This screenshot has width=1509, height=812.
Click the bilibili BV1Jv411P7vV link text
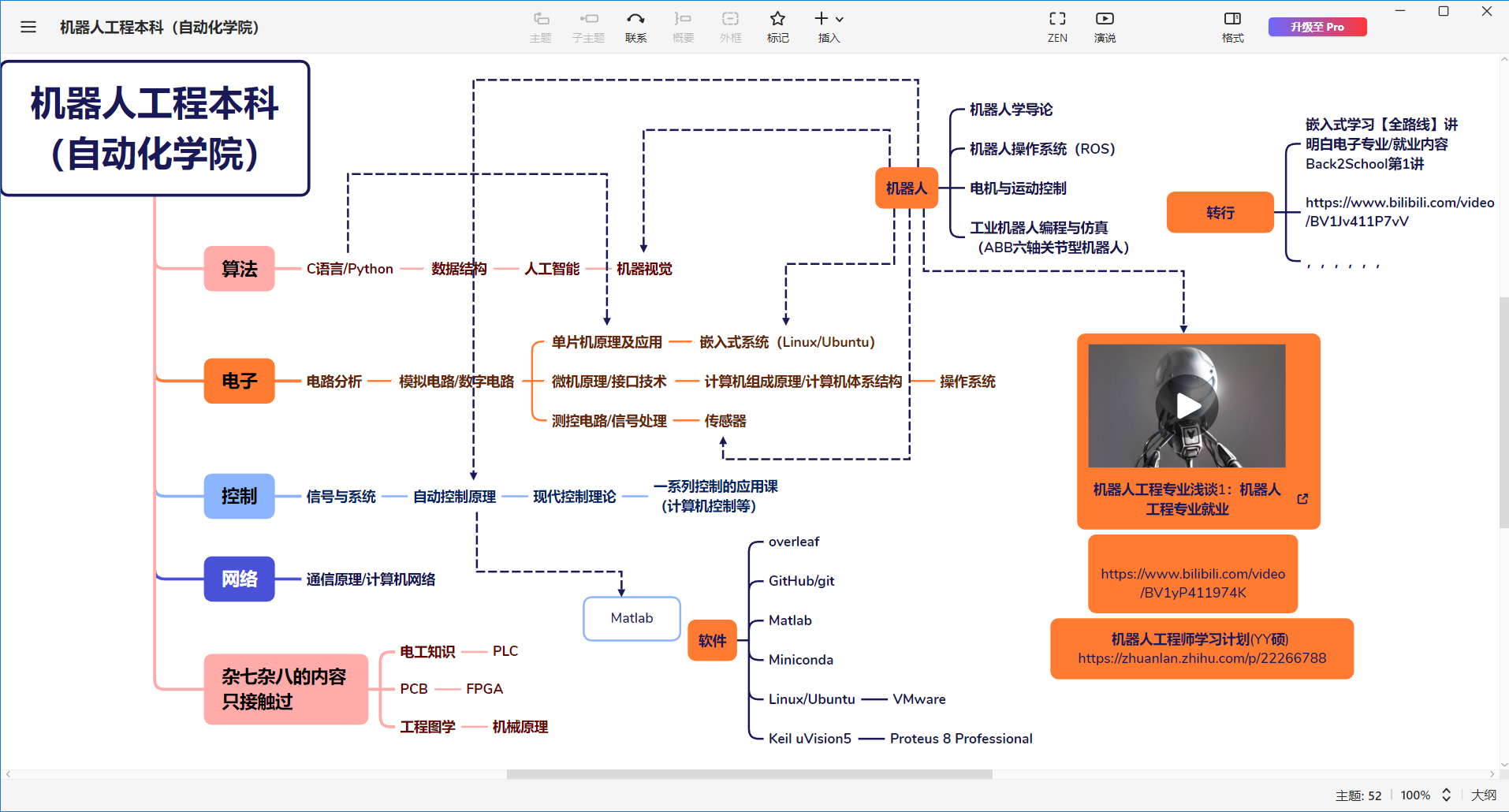tap(1399, 212)
